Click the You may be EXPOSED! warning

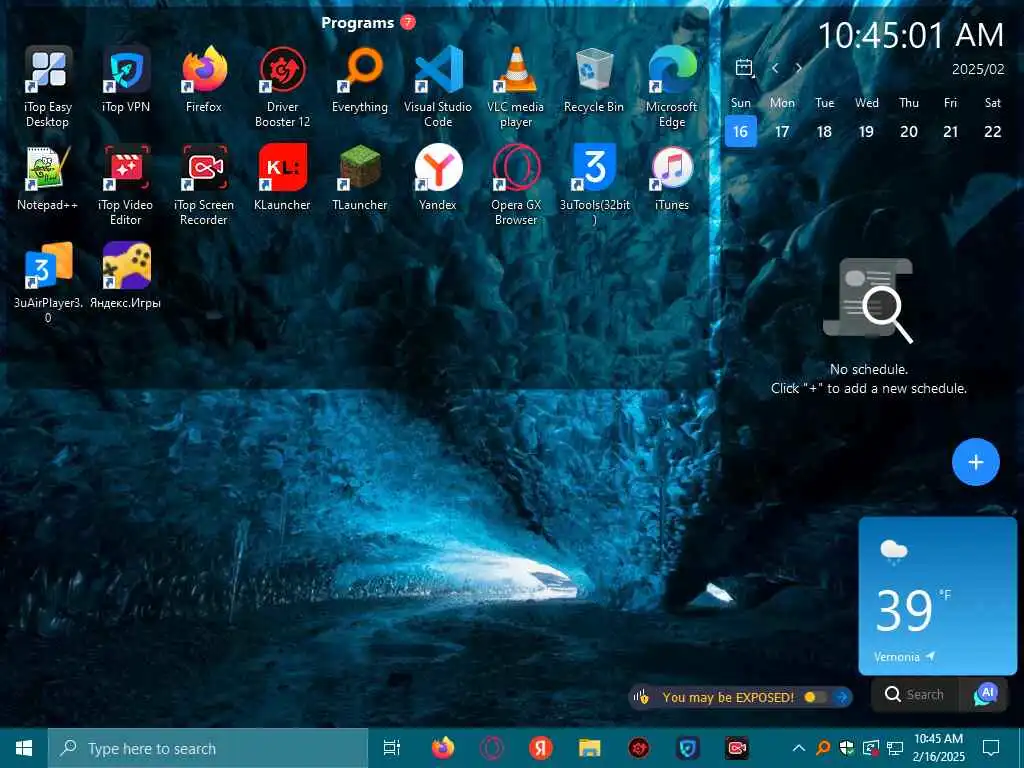click(x=728, y=697)
